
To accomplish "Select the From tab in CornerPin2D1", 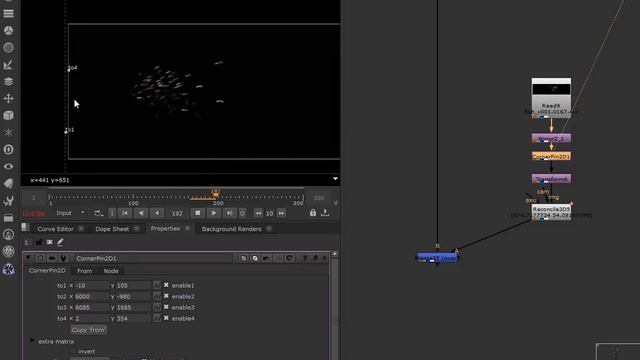I will 84,271.
